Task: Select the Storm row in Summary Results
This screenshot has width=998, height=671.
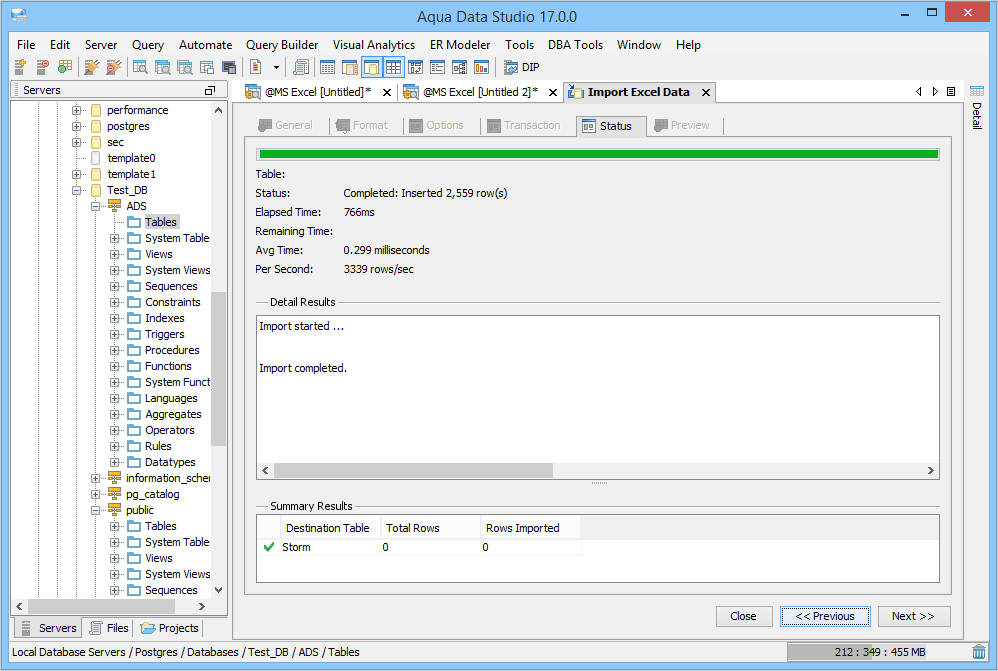Action: (420, 547)
